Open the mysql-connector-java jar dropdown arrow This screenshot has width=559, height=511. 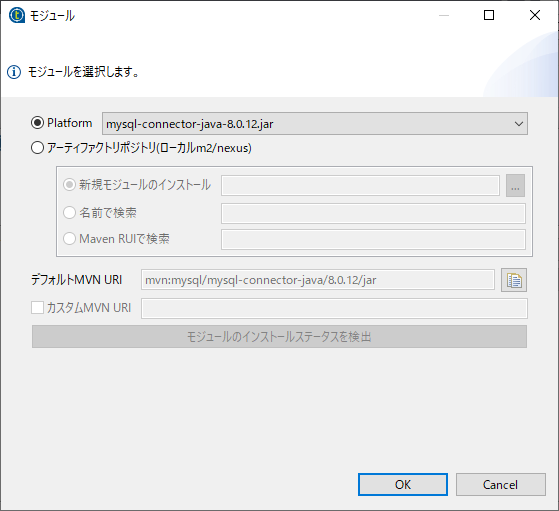click(519, 124)
